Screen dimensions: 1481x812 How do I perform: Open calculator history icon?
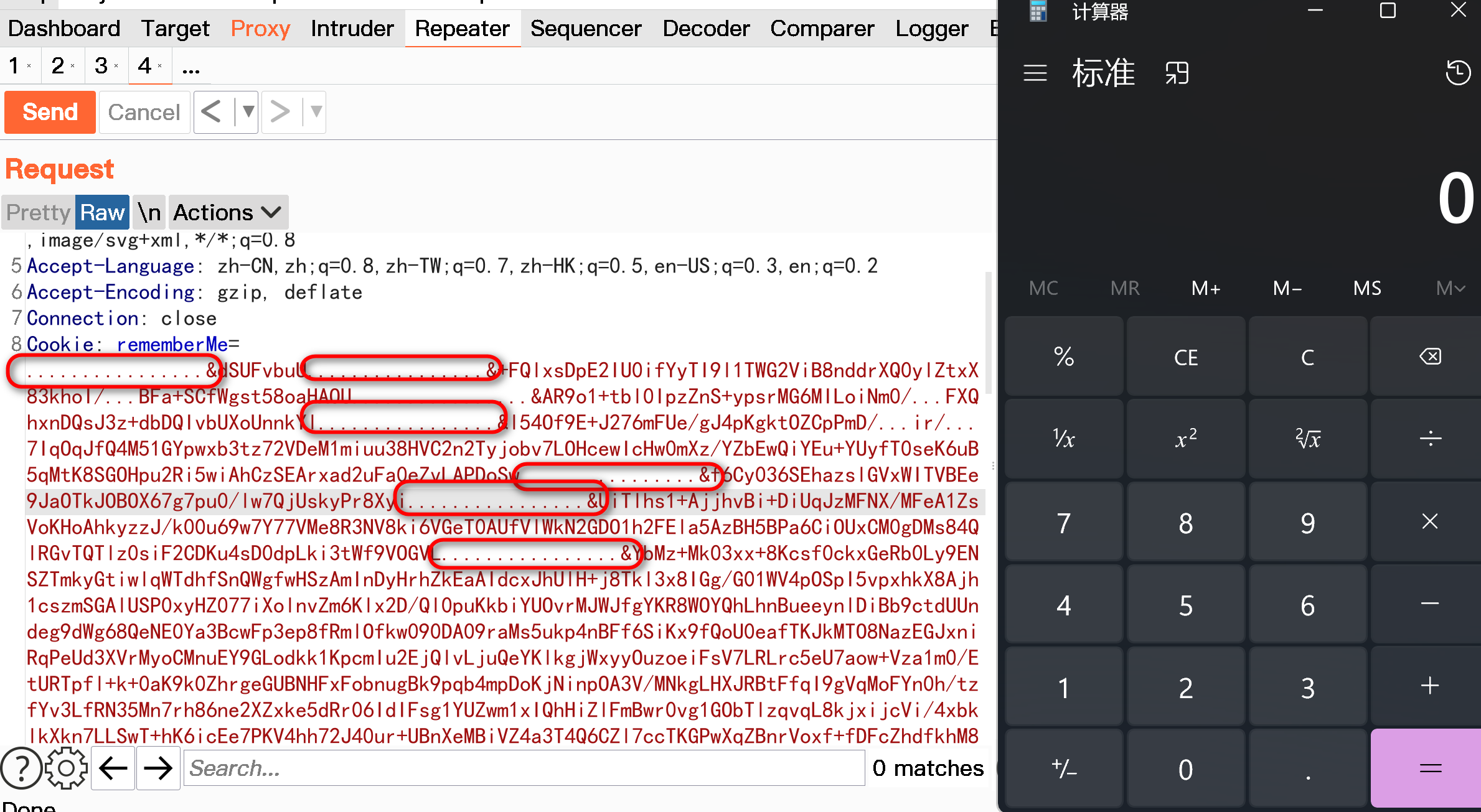(1457, 73)
